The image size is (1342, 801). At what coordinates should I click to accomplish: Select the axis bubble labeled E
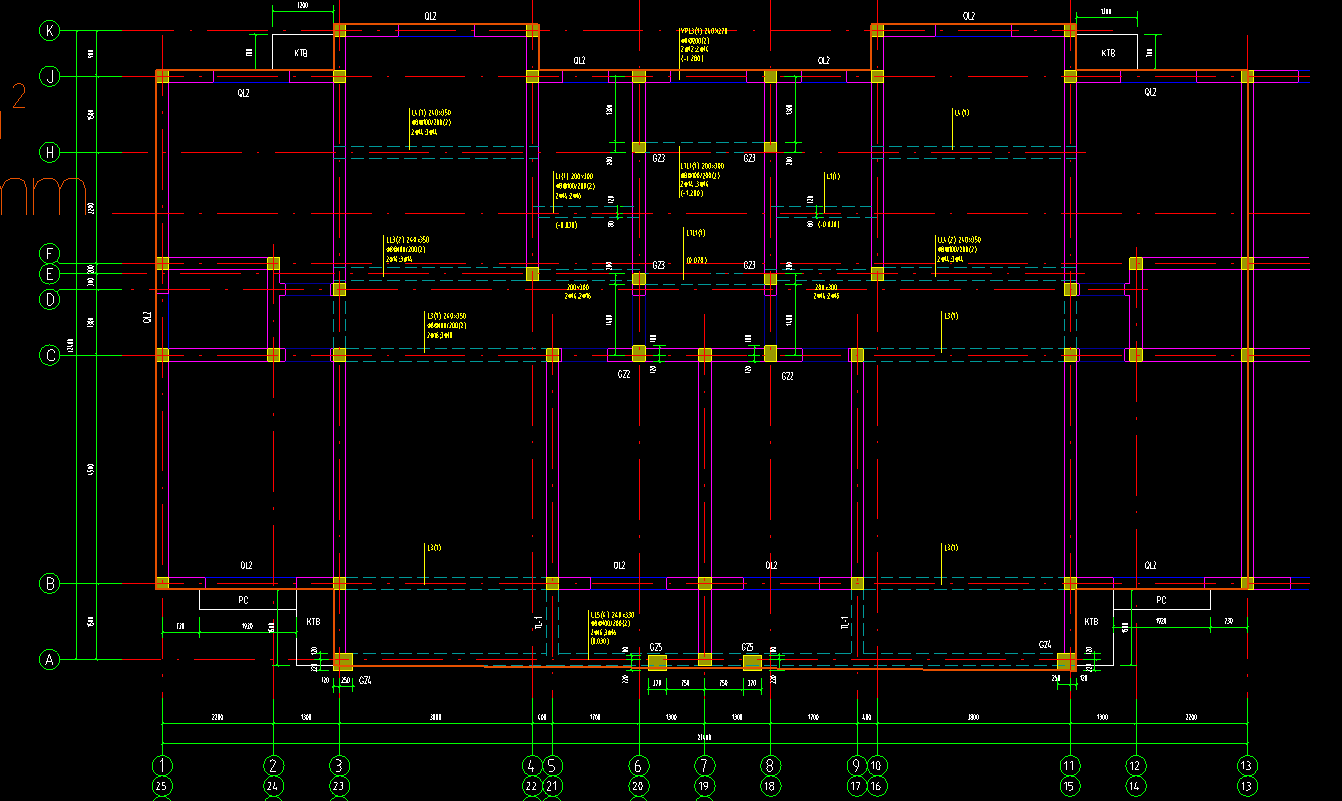[49, 274]
